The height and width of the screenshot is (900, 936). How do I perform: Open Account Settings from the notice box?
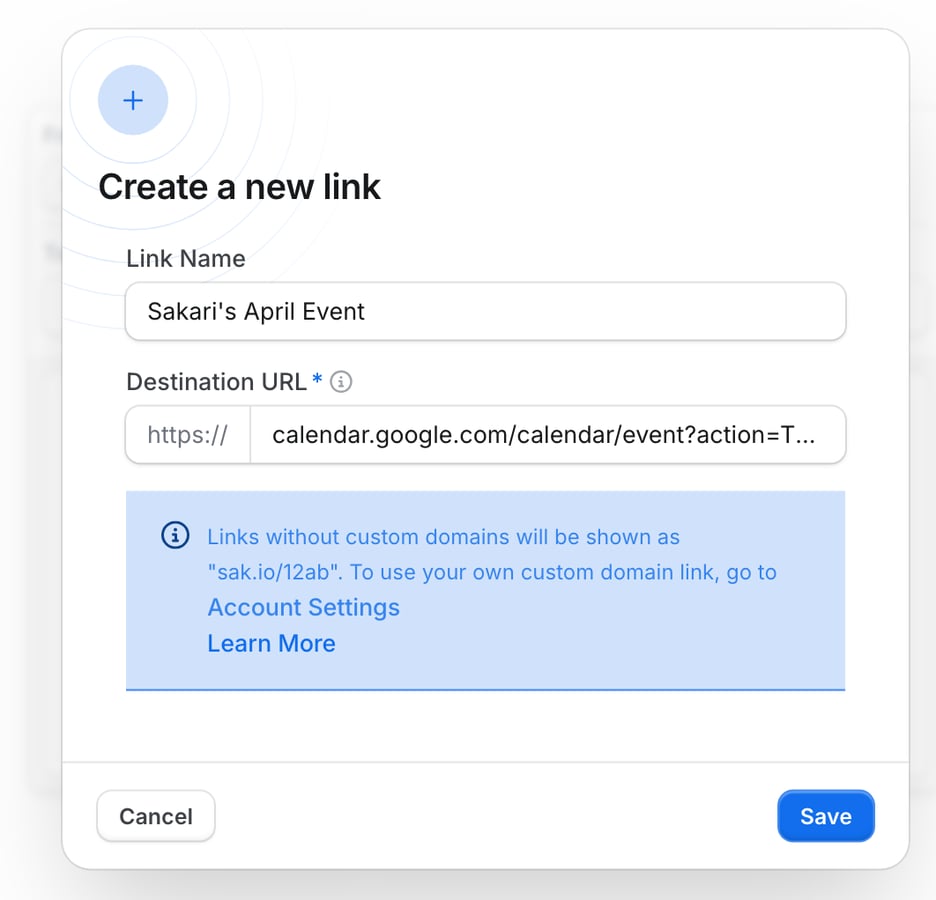coord(303,607)
